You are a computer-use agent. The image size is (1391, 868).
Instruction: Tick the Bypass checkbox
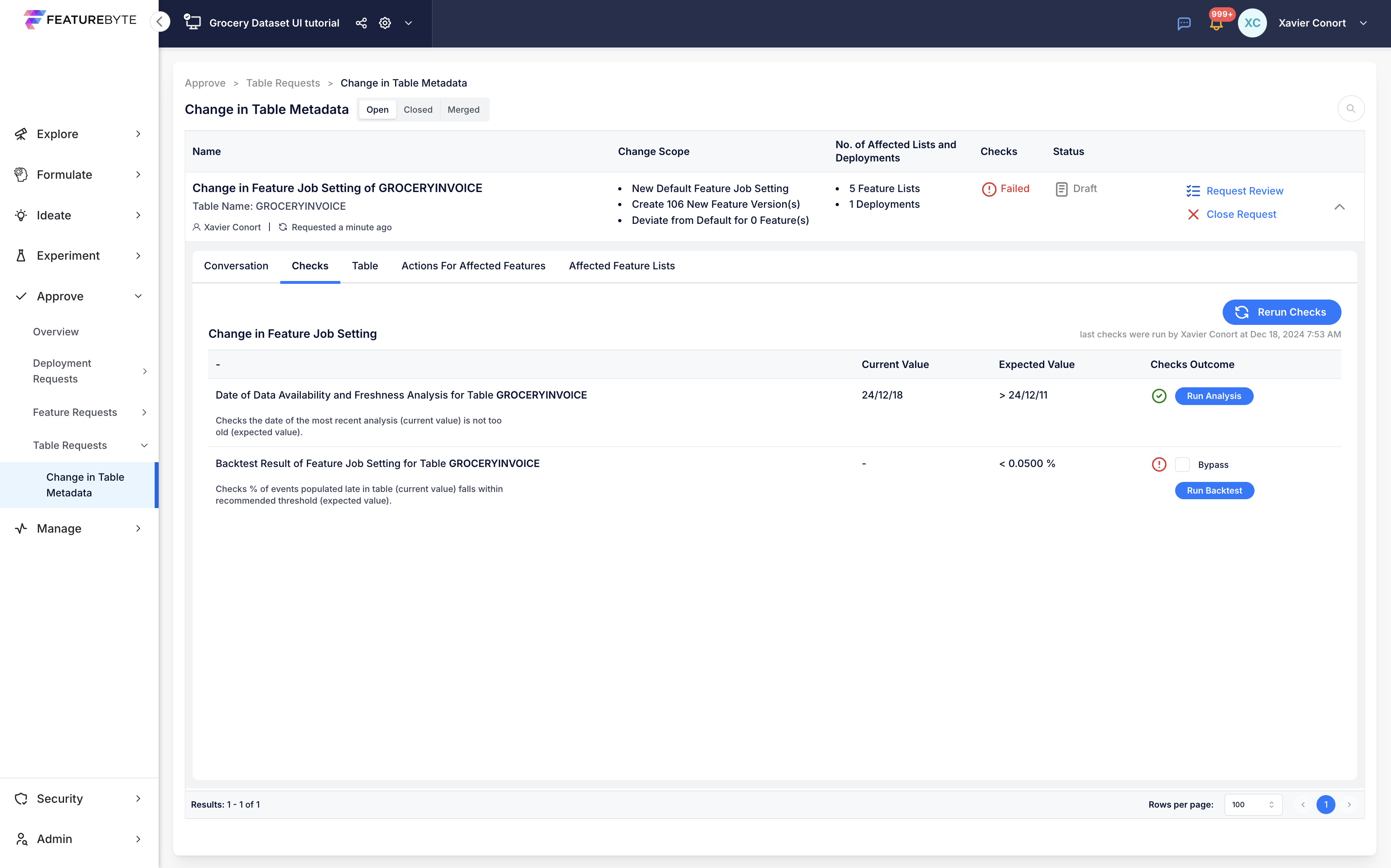(x=1182, y=465)
